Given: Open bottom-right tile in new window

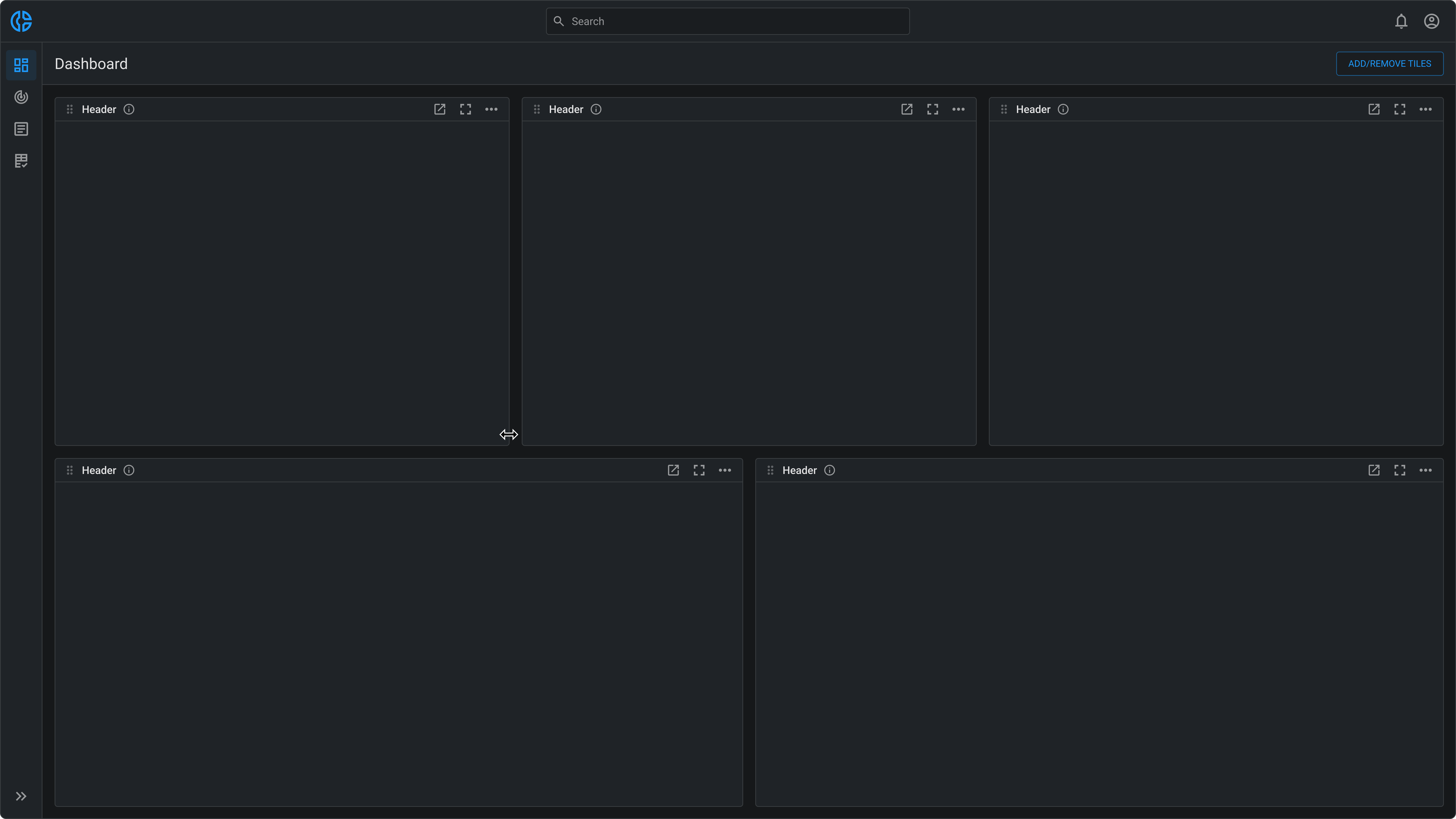Looking at the screenshot, I should pyautogui.click(x=1374, y=470).
